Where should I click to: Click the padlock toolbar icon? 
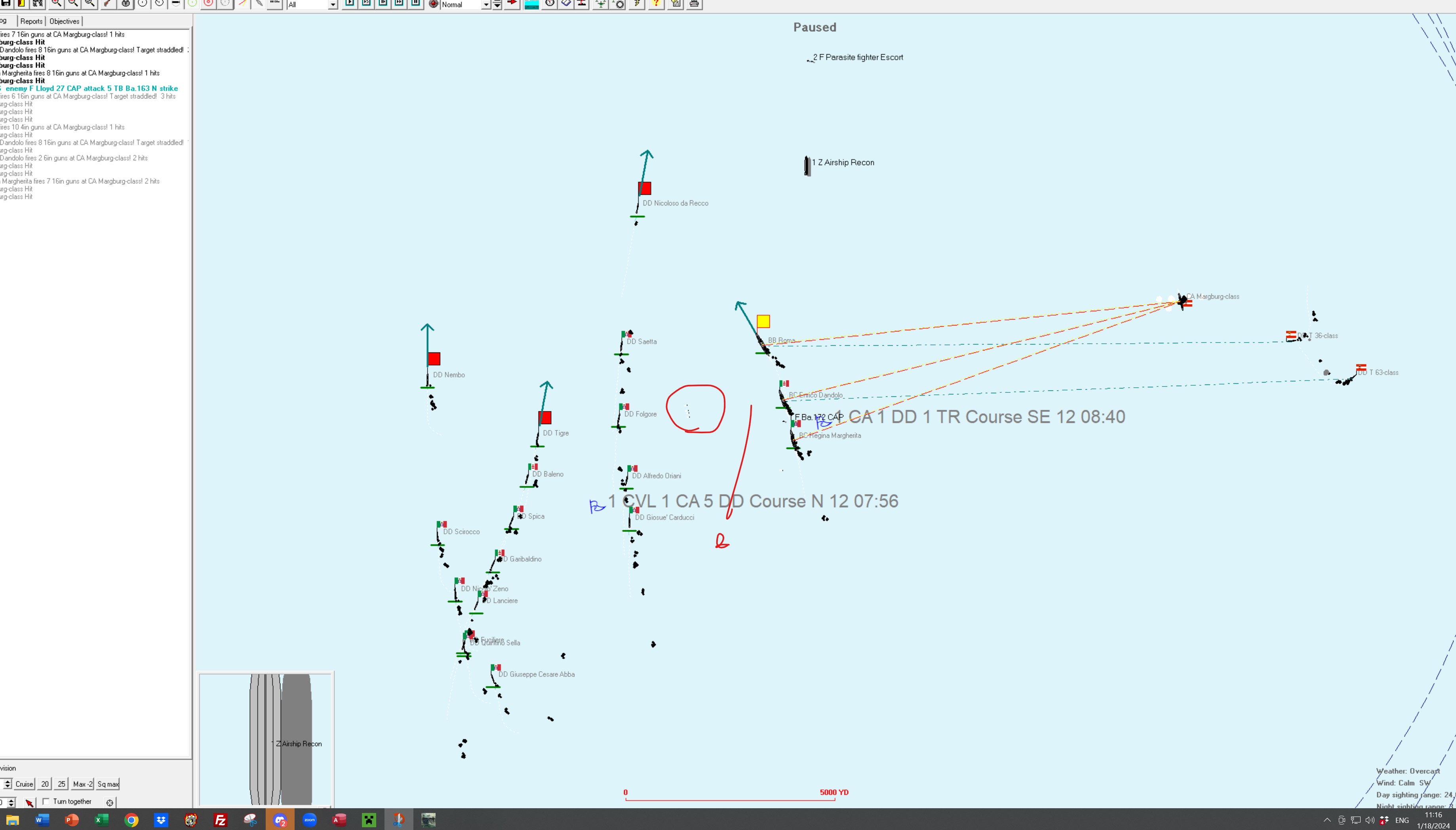[126, 4]
